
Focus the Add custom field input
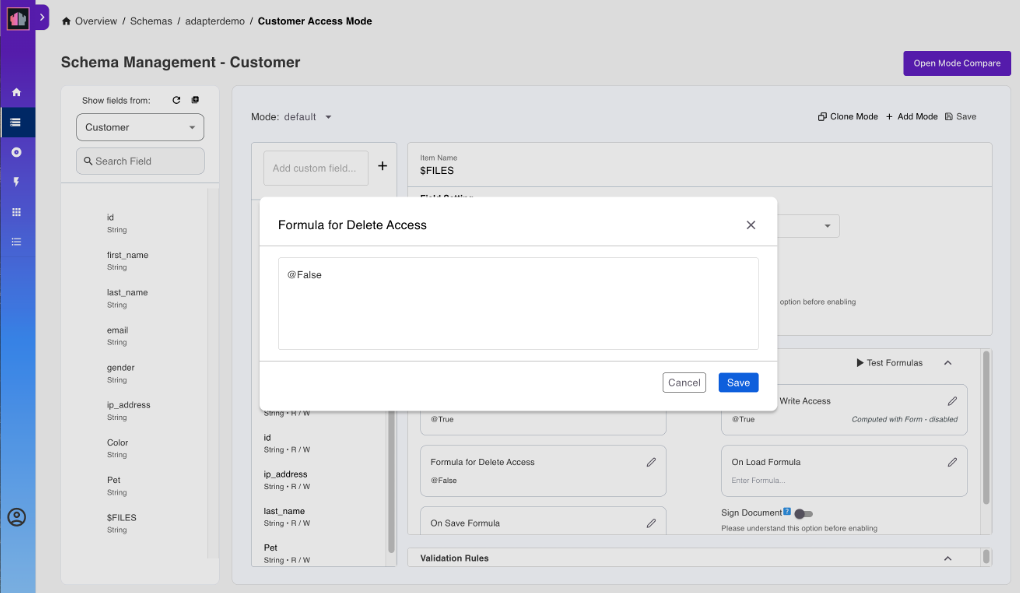pyautogui.click(x=315, y=168)
